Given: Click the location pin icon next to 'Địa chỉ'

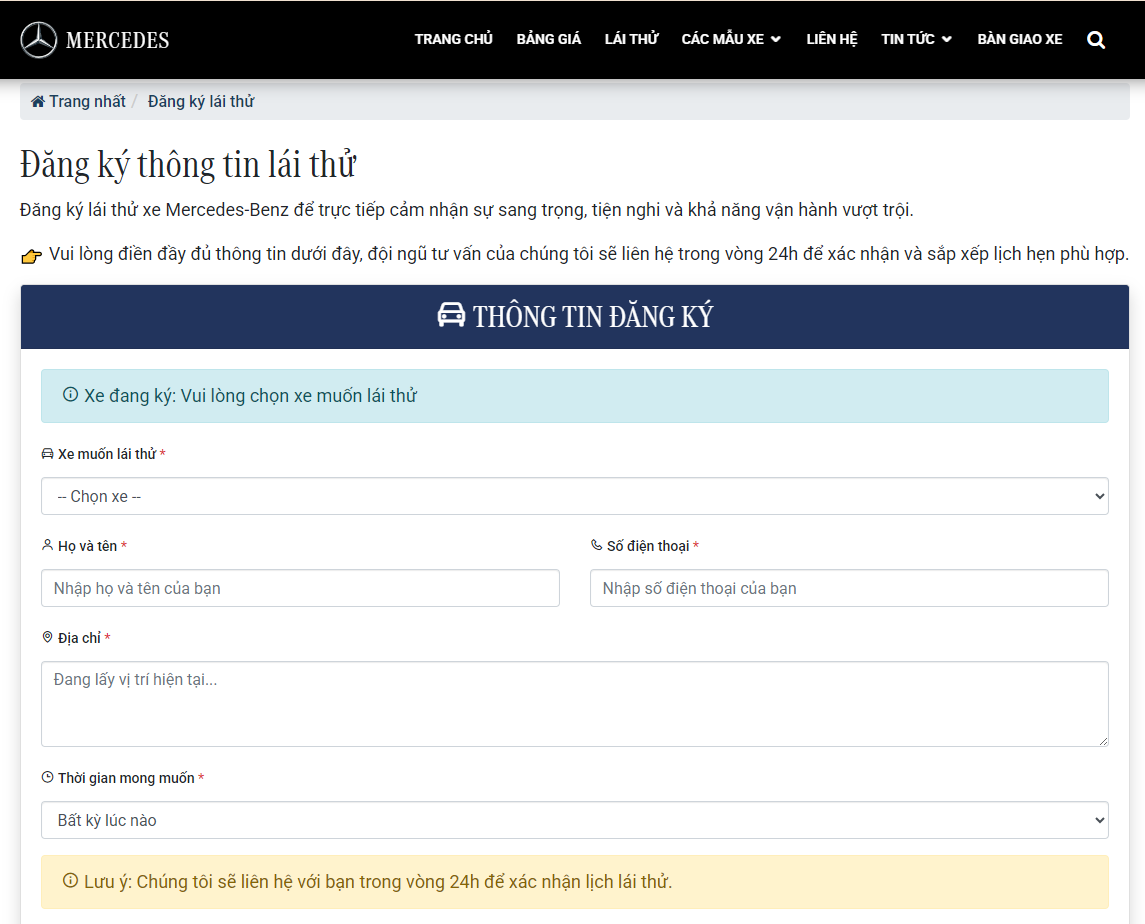Looking at the screenshot, I should [x=46, y=637].
